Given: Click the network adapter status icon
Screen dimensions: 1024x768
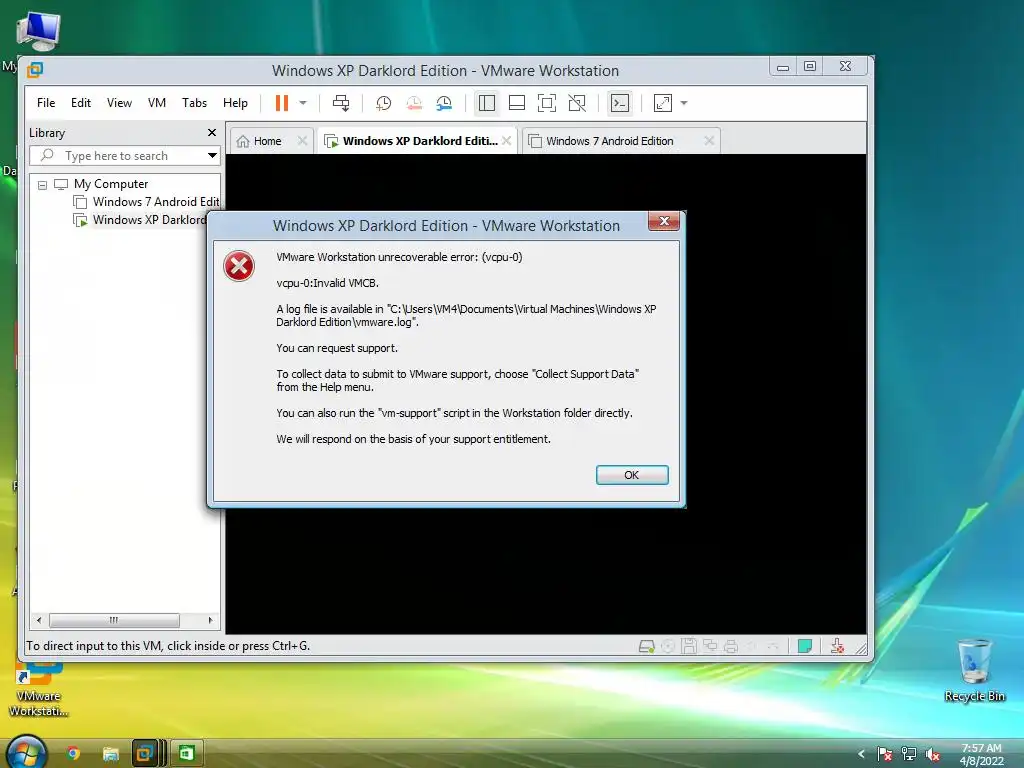Looking at the screenshot, I should click(710, 647).
